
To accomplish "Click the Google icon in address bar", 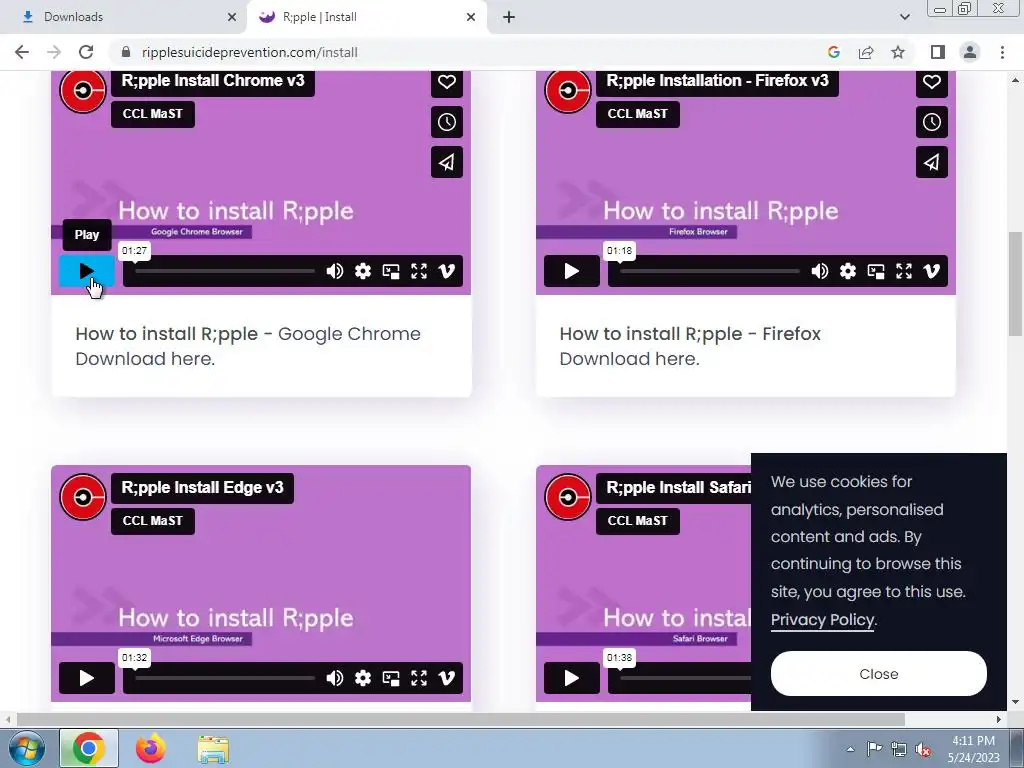I will pos(833,52).
